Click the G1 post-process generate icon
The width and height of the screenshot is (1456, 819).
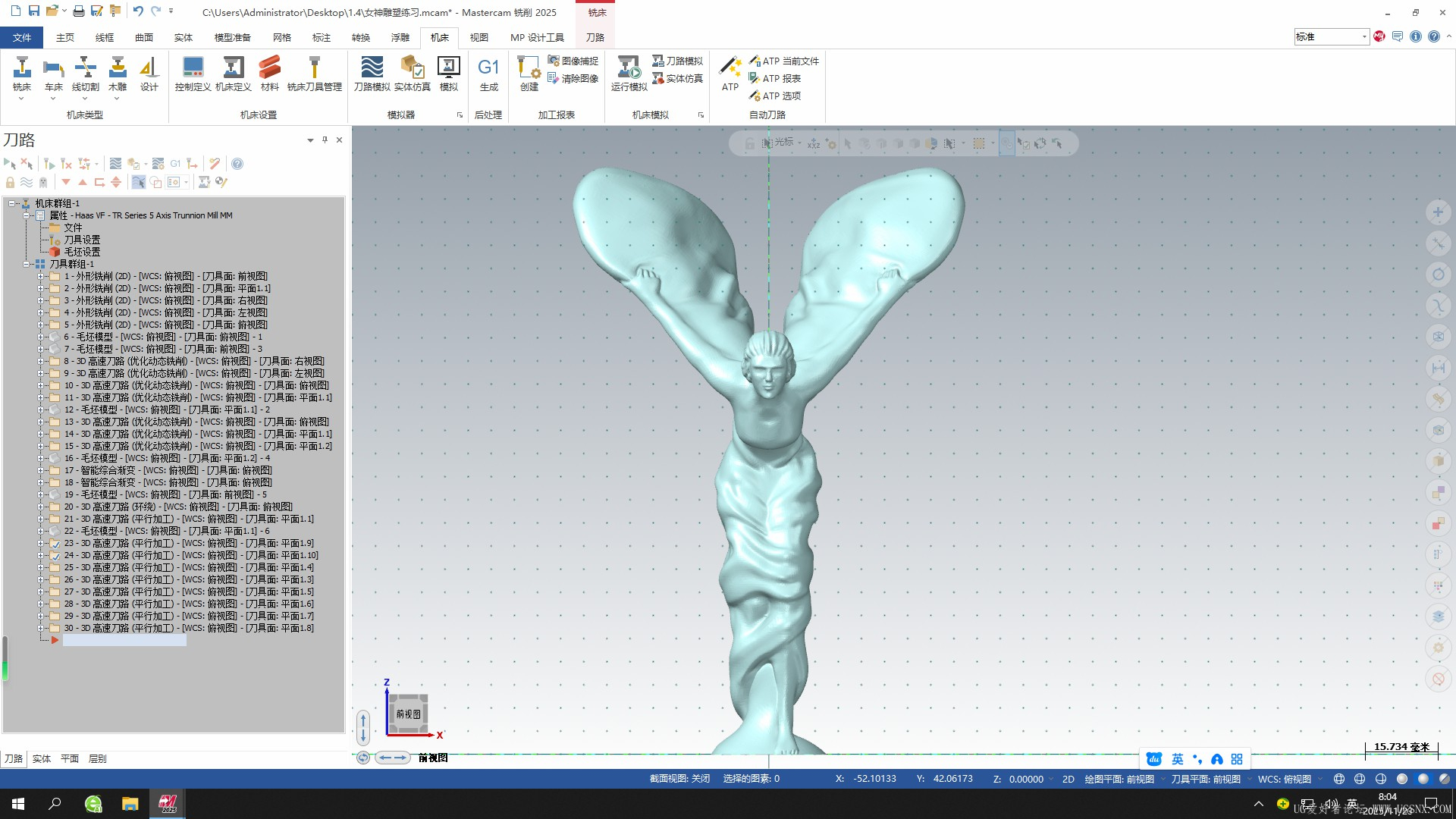coord(488,69)
